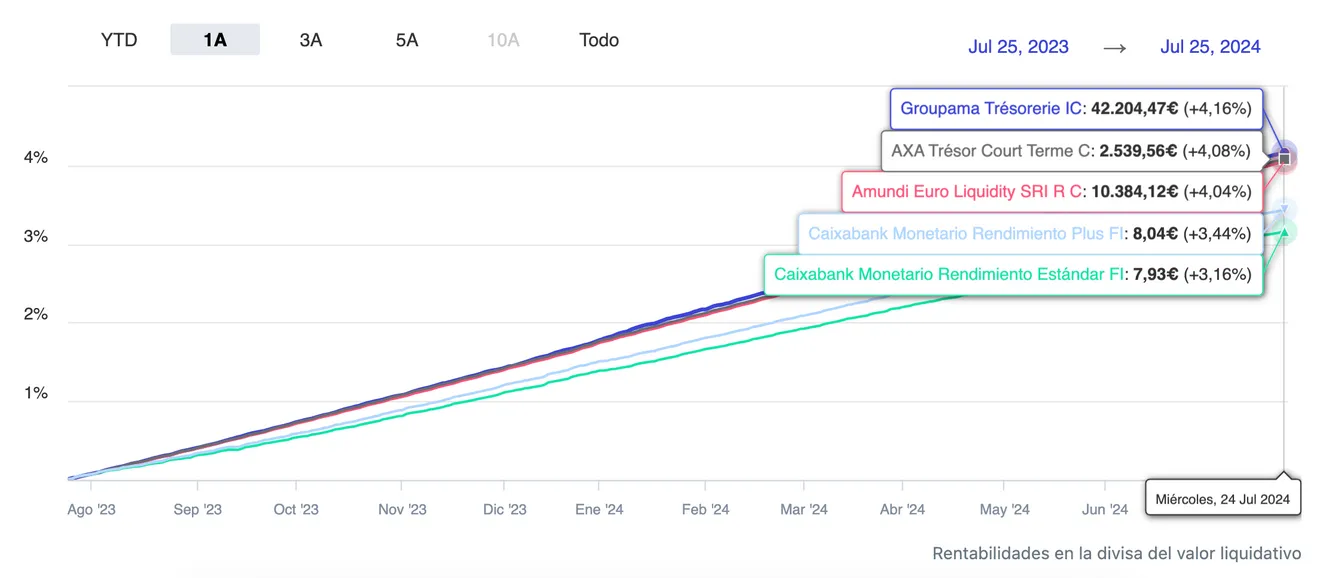The height and width of the screenshot is (578, 1332).
Task: Click the Caixabank Monetario Rendimiento Estándar tooltip
Action: [1012, 274]
